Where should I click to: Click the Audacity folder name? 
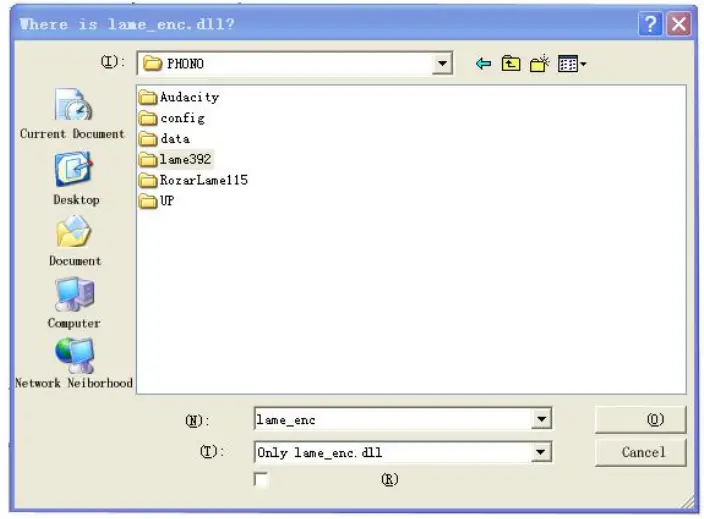click(x=189, y=97)
